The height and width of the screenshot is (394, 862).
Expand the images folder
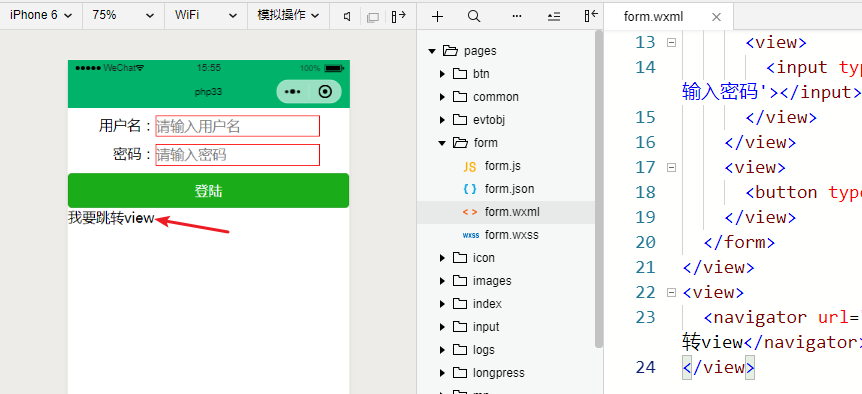click(x=443, y=281)
